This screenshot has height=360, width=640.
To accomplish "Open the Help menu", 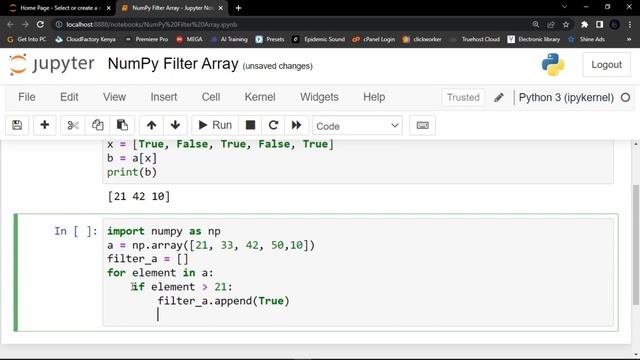I will pos(374,97).
